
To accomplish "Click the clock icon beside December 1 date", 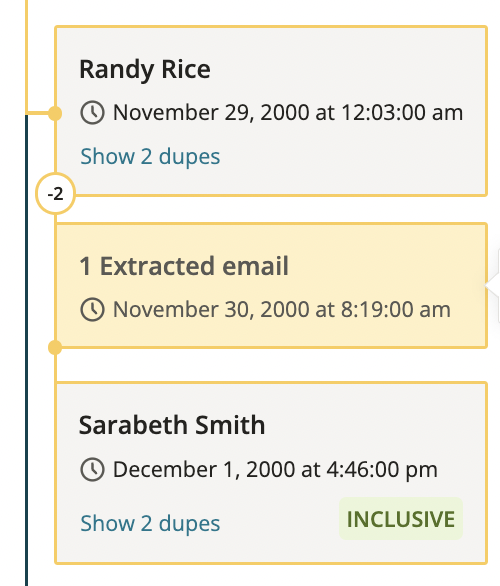I will point(92,469).
